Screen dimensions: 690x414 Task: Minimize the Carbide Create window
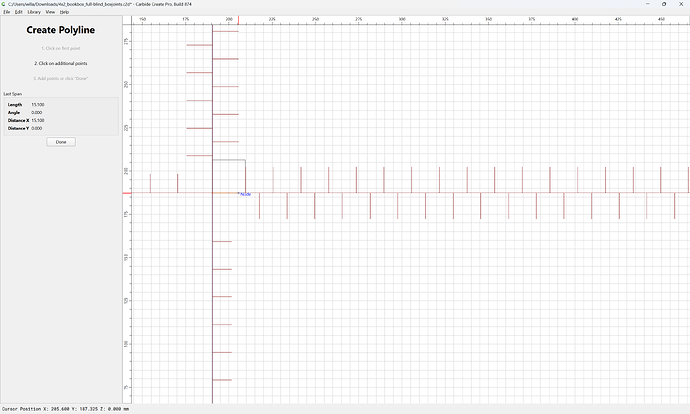(647, 4)
